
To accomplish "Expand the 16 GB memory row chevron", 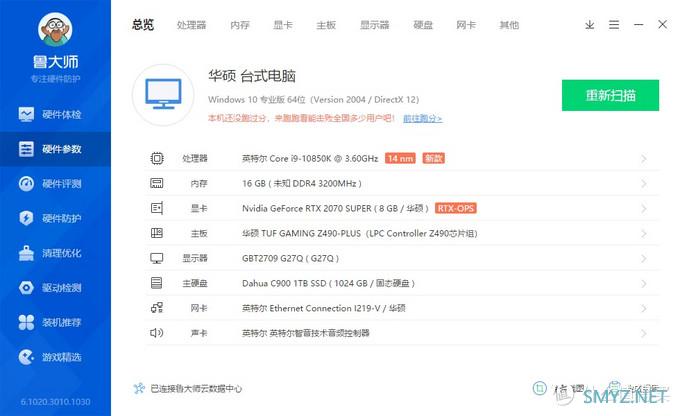I will click(644, 184).
